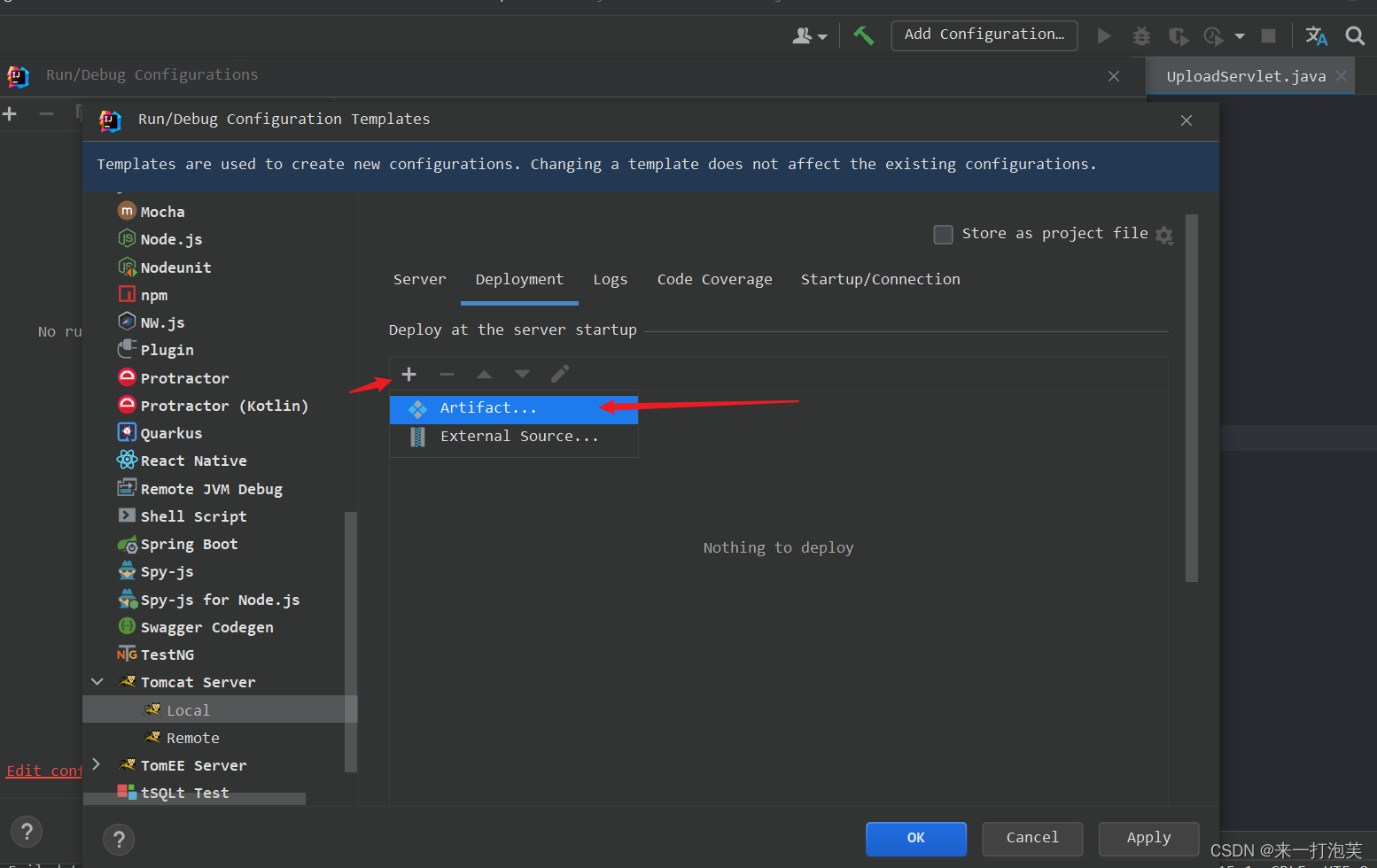
Task: Click the template list vertical scrollbar
Action: click(351, 642)
